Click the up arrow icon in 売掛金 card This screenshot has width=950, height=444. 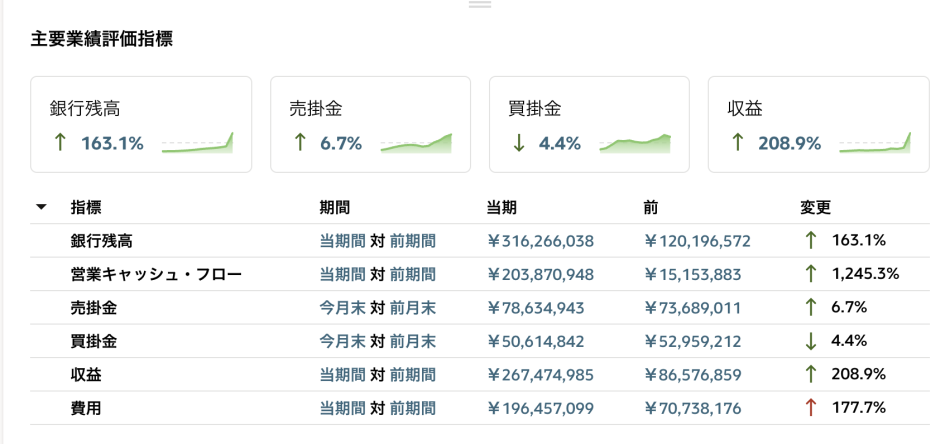(299, 143)
